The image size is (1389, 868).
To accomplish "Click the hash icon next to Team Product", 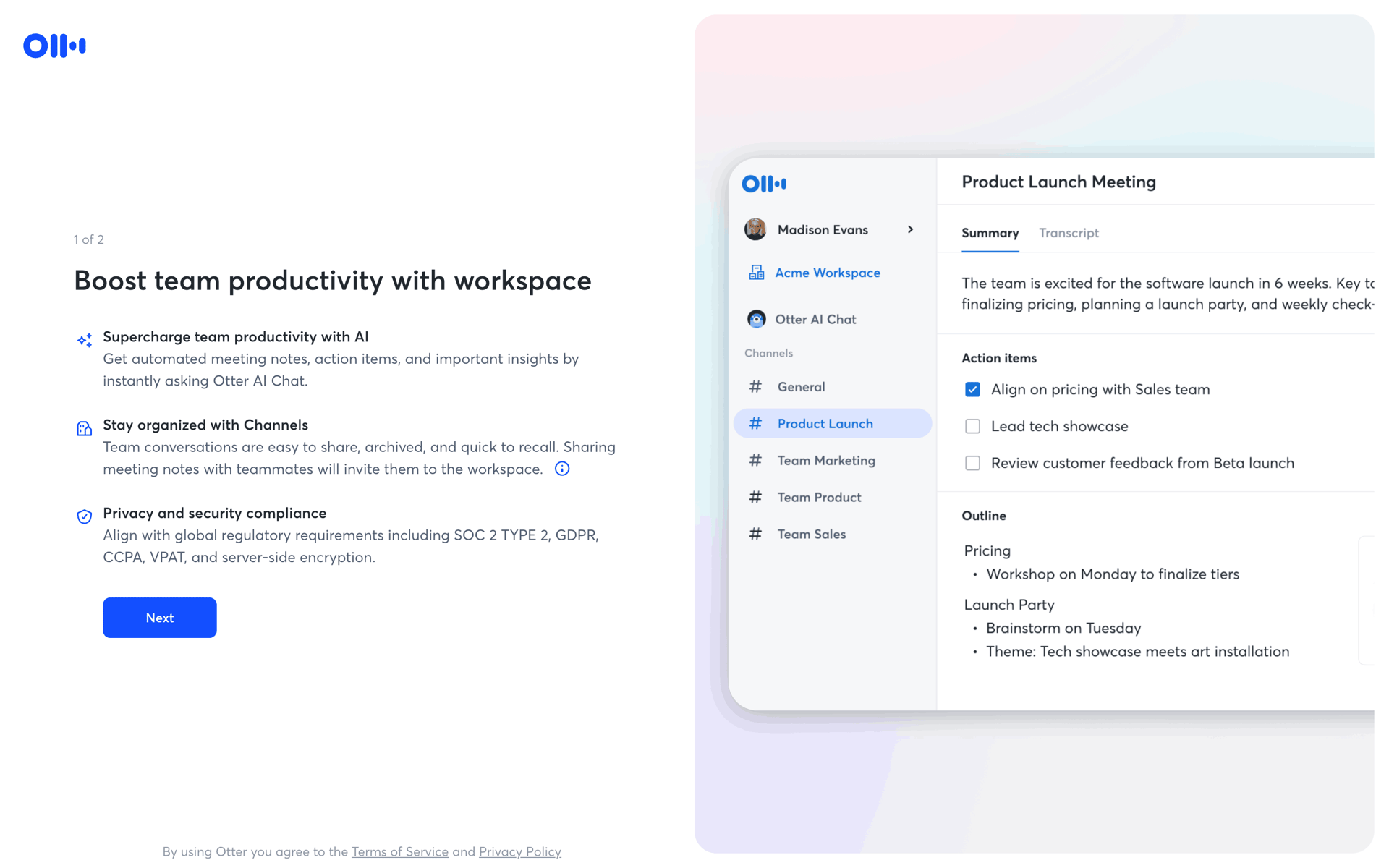I will click(755, 498).
